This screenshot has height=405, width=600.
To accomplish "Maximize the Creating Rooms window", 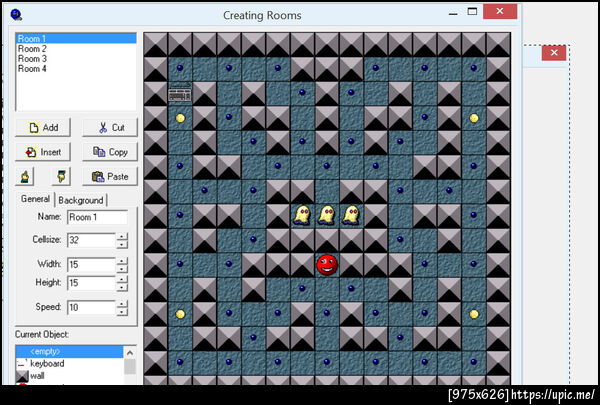I will click(x=472, y=11).
